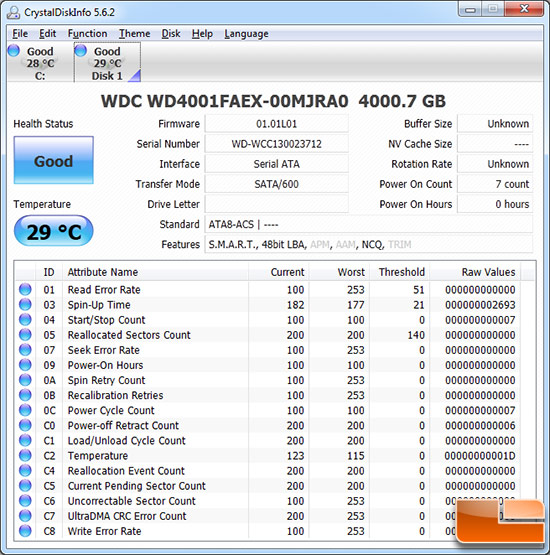Click blue status icon for Spin Retry Count
The height and width of the screenshot is (555, 550).
pos(25,380)
